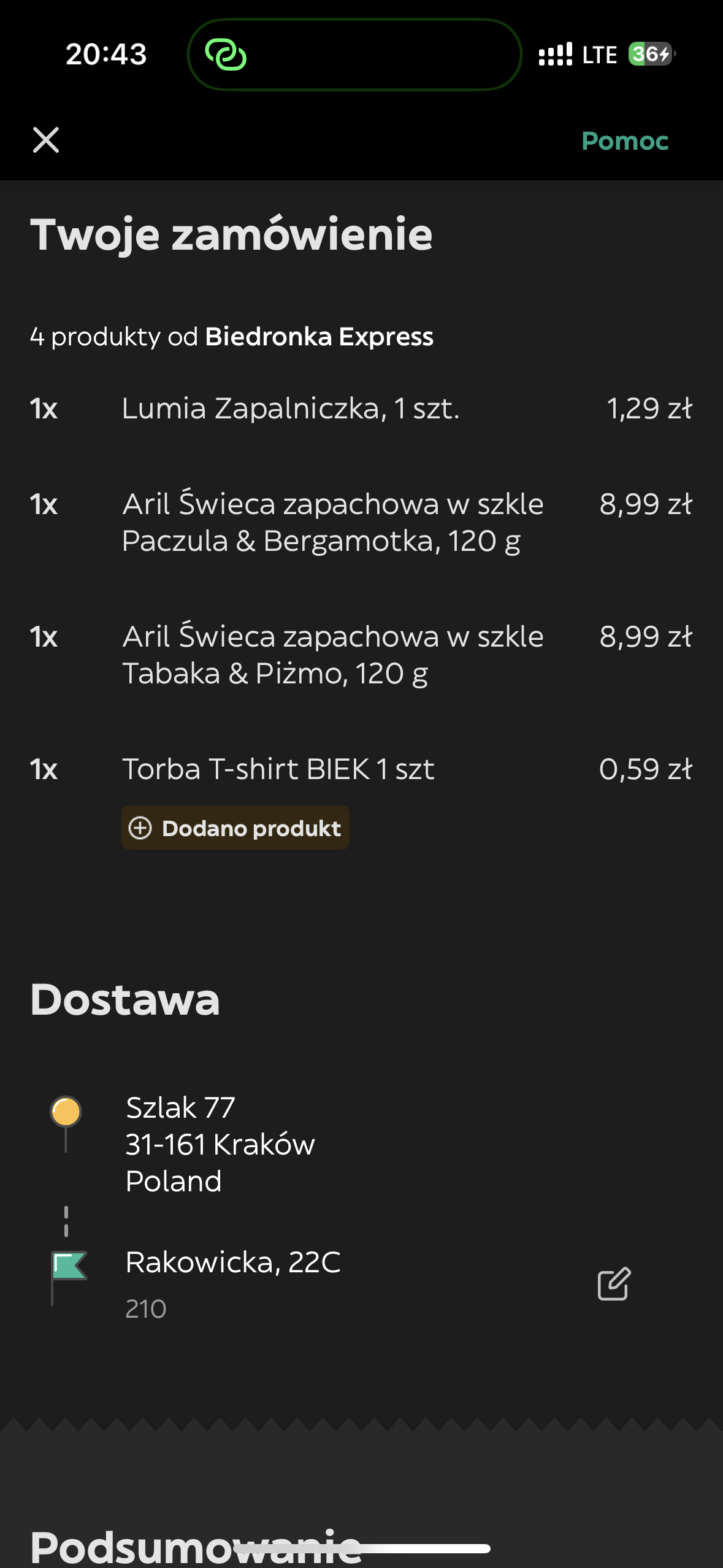Tap the yellow pickup location pin

[x=66, y=1112]
